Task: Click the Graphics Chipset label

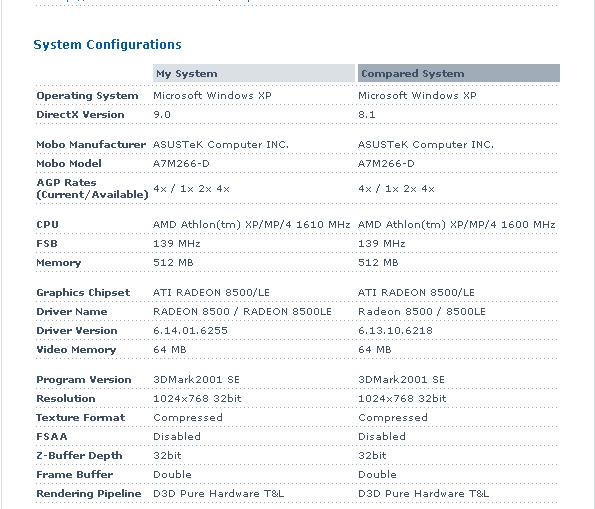Action: pos(83,293)
